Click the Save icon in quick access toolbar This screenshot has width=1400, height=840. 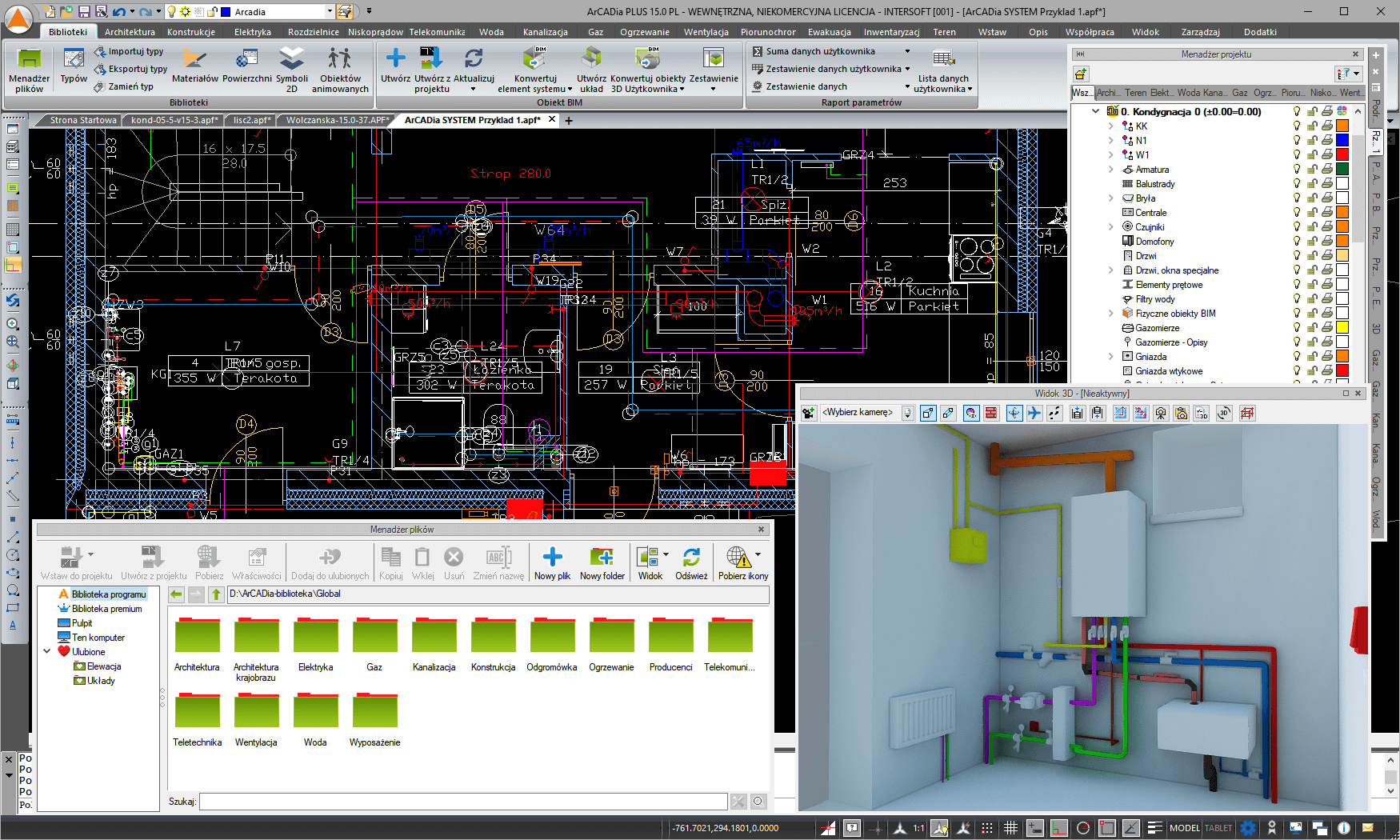coord(84,11)
